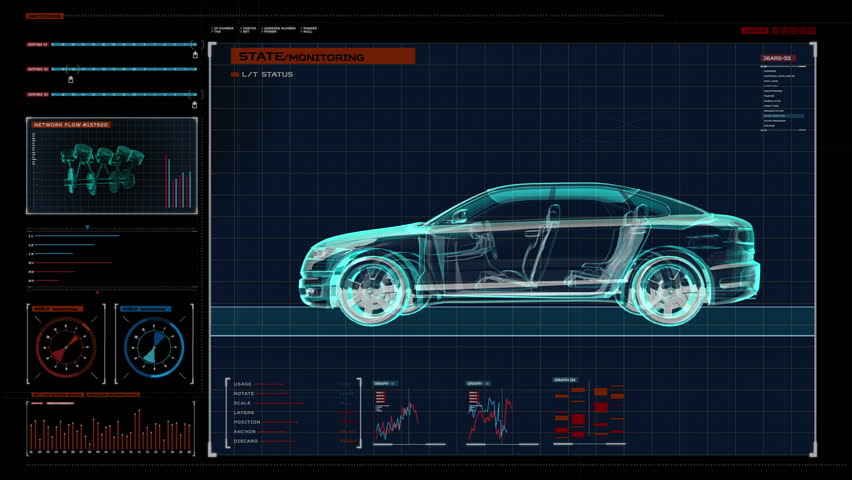Click the orange indicator beside L/T STATUS

[235, 75]
